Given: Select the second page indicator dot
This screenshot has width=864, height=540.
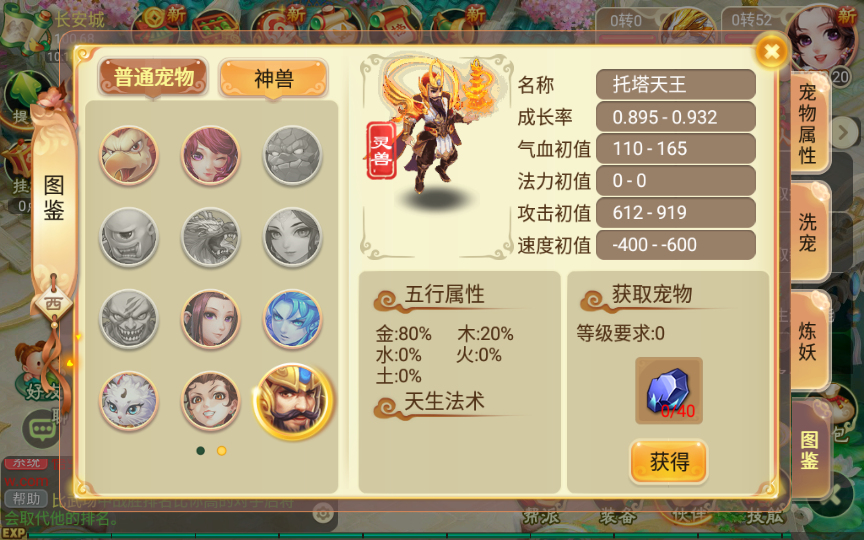Looking at the screenshot, I should tap(222, 451).
